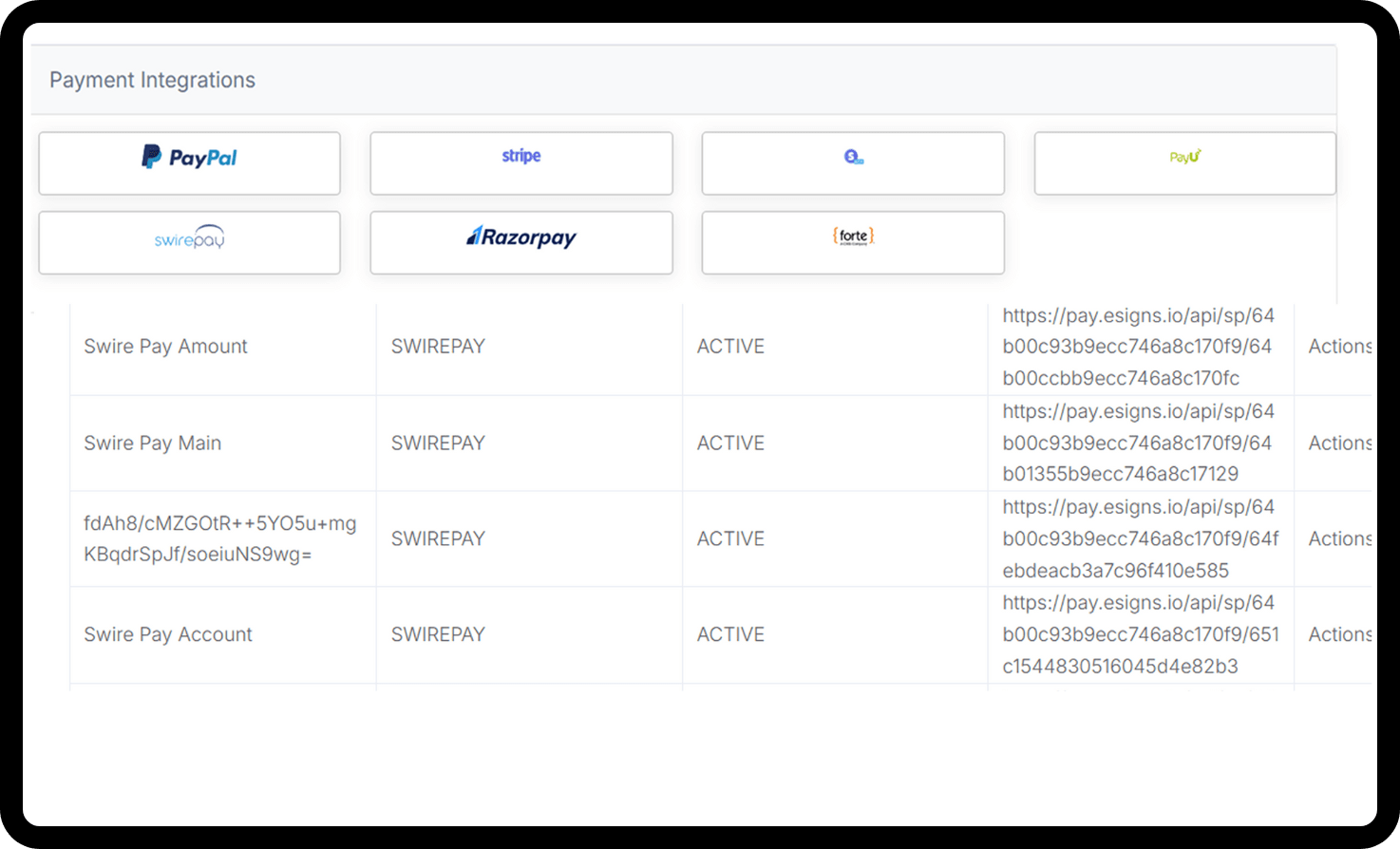
Task: Click ACTIVE status of Swire Pay Amount
Action: [x=730, y=347]
